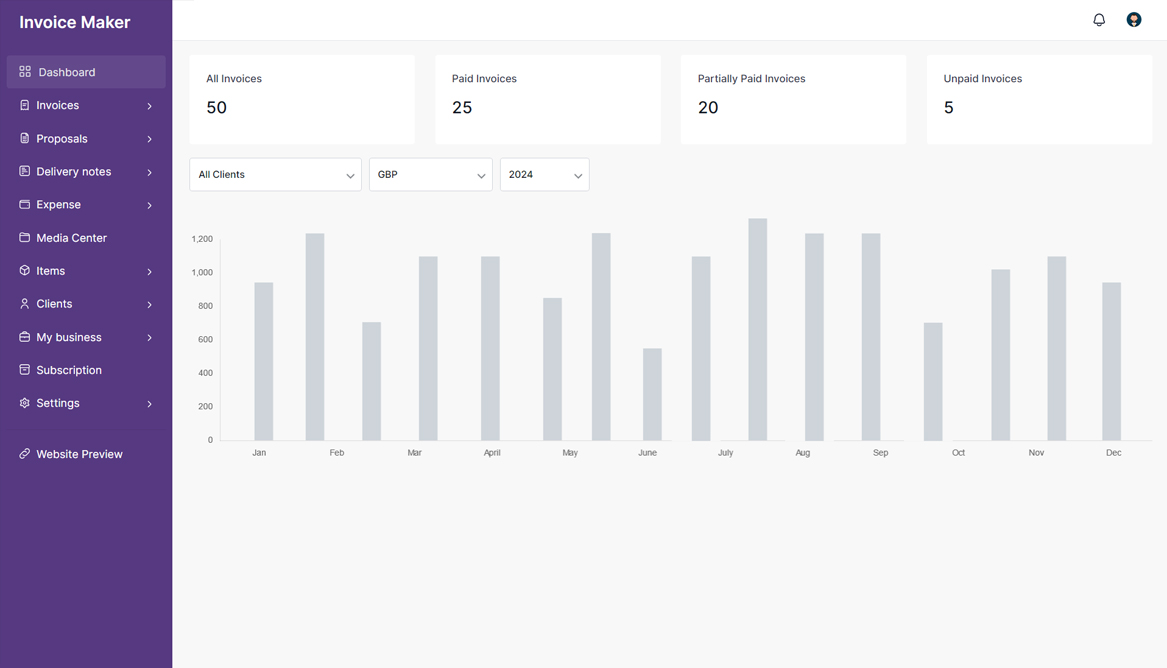The height and width of the screenshot is (668, 1167).
Task: Click the Invoice Maker logo title
Action: click(75, 22)
